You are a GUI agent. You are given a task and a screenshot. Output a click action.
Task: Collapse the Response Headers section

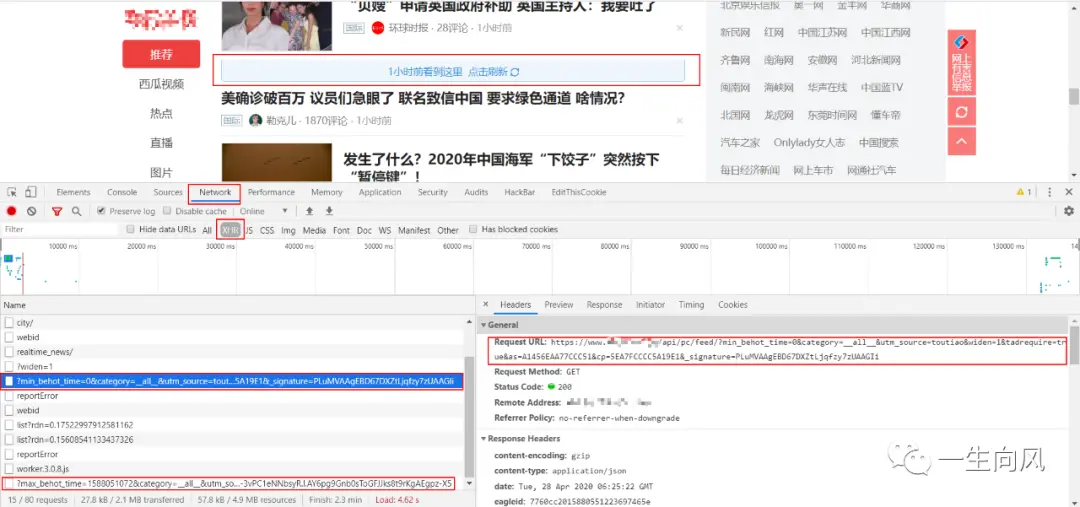(484, 439)
